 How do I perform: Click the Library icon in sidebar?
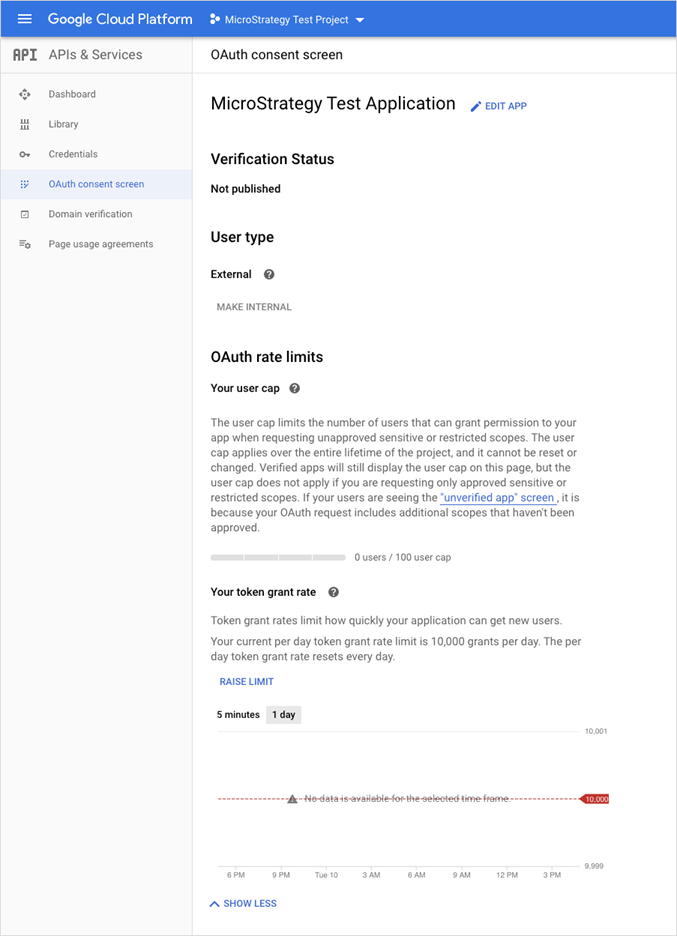pos(25,124)
